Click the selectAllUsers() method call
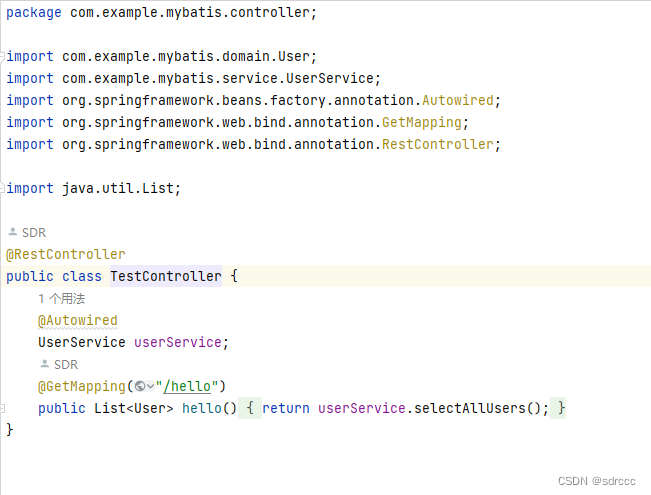 pos(477,408)
